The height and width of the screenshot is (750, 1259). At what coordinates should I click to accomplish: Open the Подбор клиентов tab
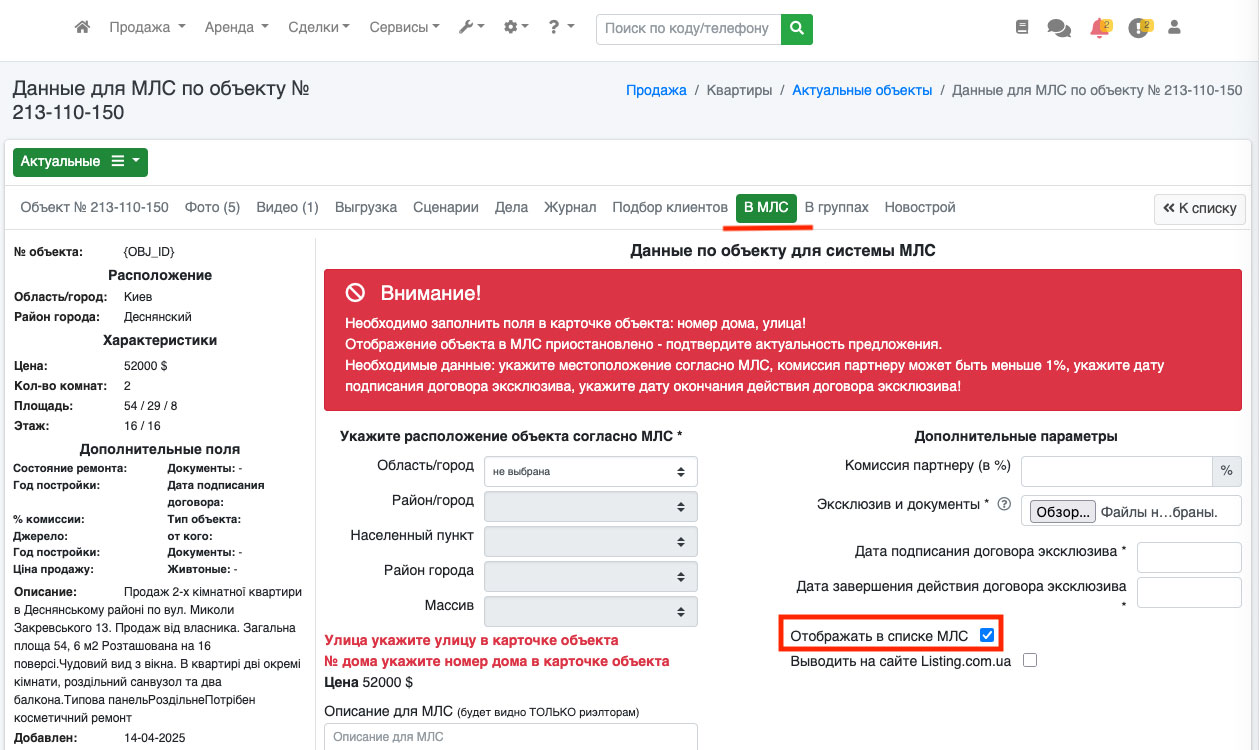click(x=669, y=207)
